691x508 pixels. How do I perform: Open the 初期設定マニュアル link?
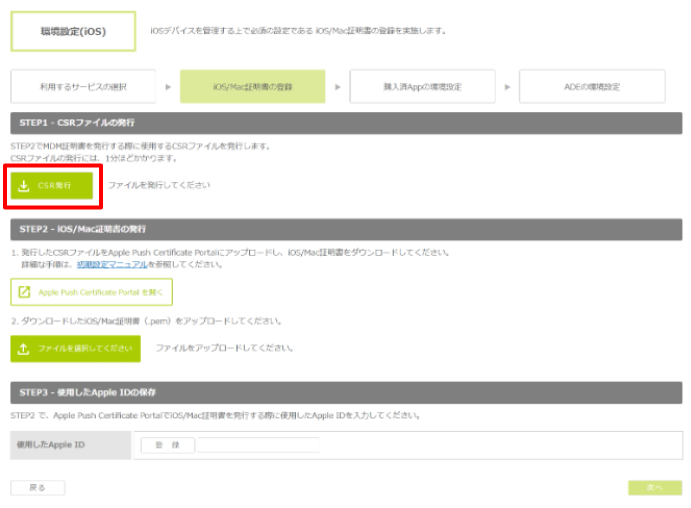[112, 264]
